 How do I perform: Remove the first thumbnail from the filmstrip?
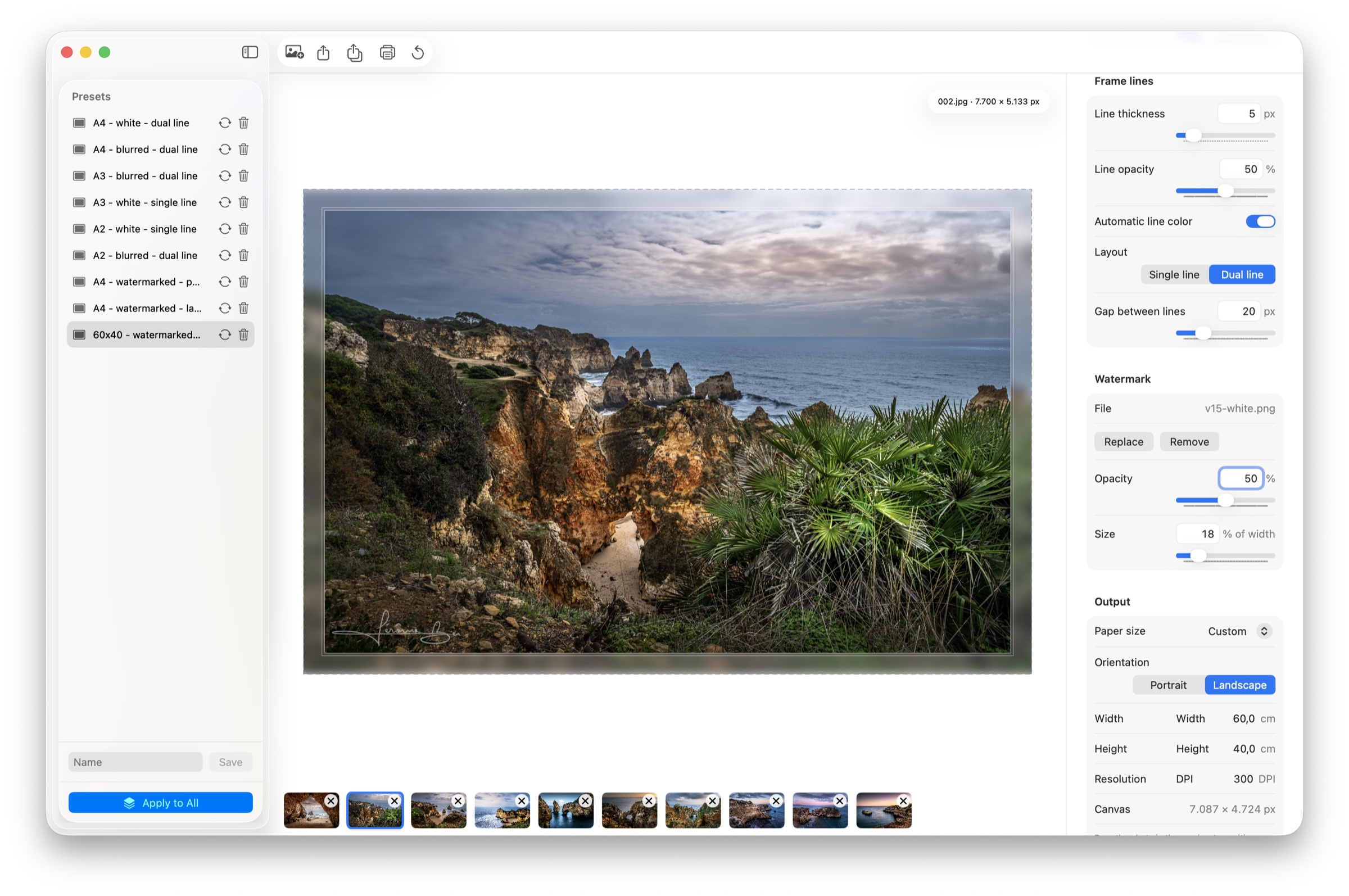(x=331, y=801)
